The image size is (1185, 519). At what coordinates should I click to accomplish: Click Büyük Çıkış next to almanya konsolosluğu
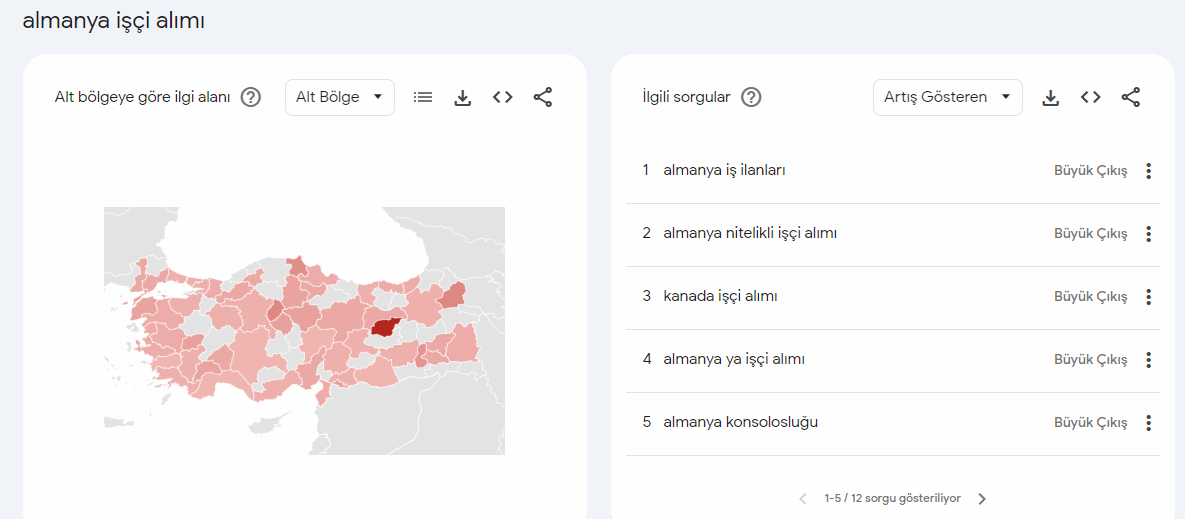point(1091,422)
